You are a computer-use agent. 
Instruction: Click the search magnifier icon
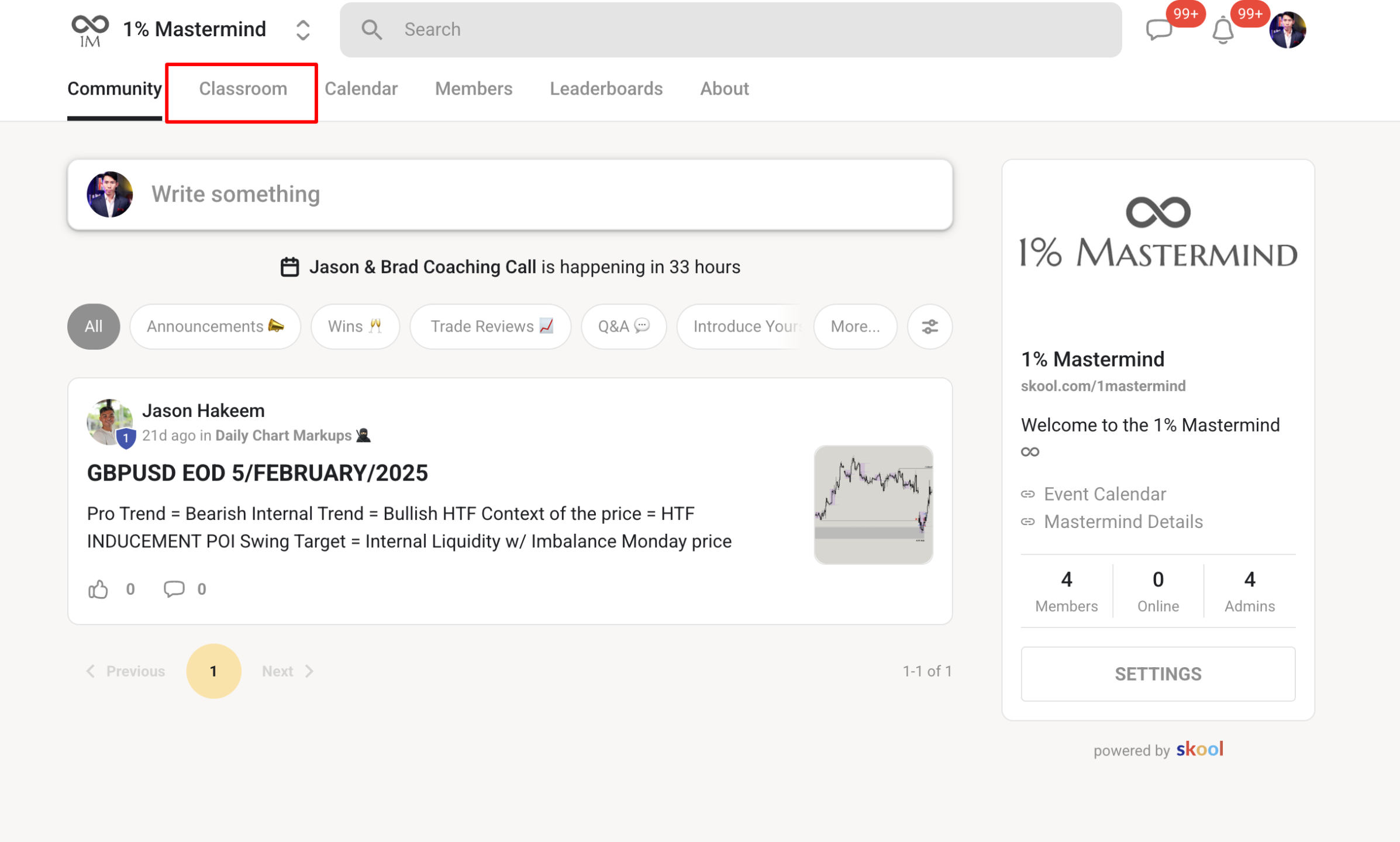[372, 30]
